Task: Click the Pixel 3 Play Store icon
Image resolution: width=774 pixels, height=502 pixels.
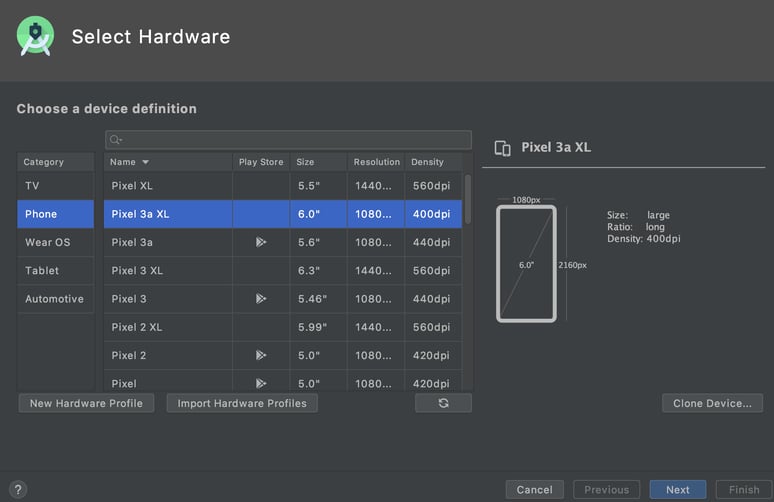Action: [261, 299]
